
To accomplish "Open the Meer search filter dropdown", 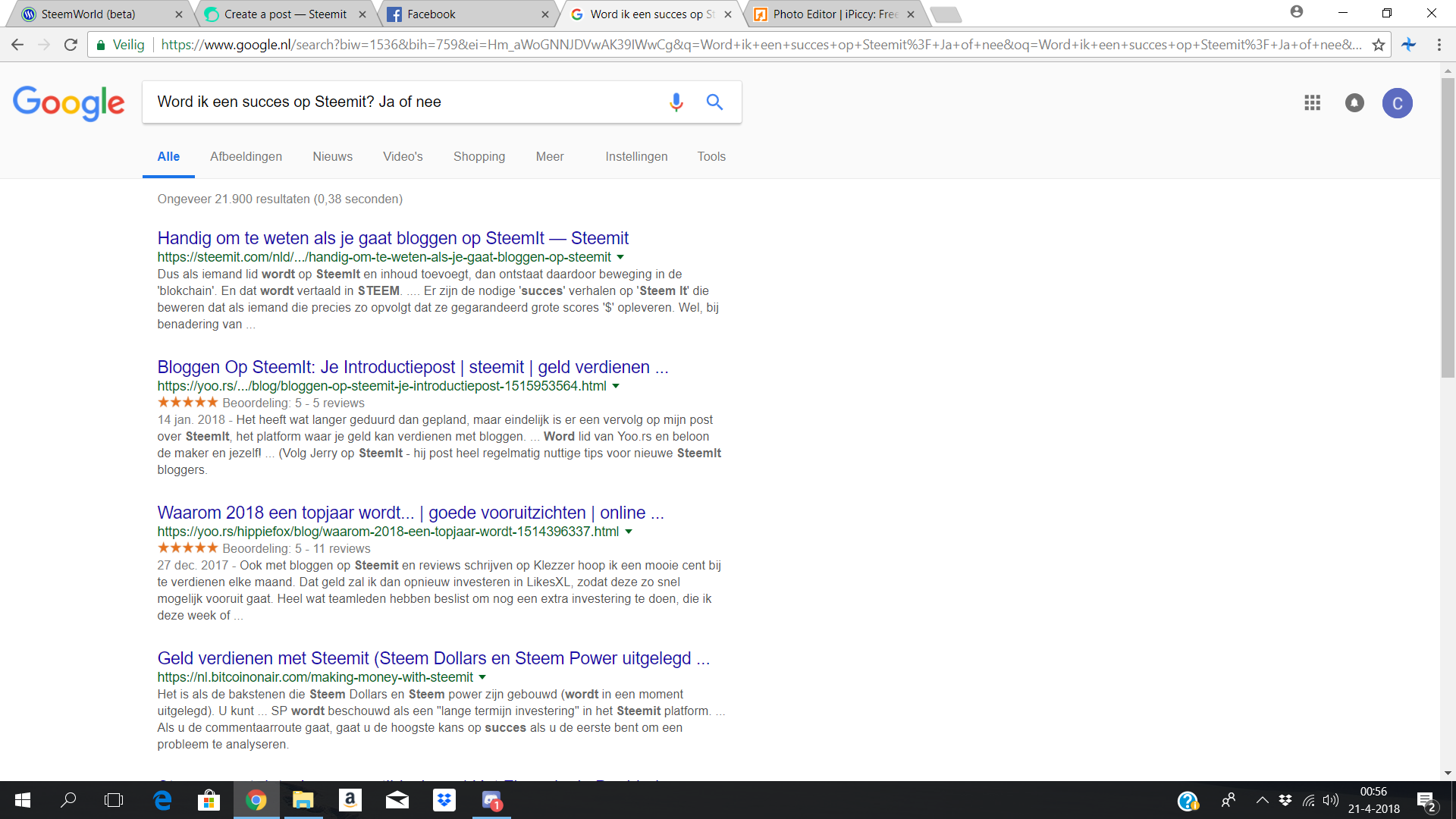I will (550, 156).
